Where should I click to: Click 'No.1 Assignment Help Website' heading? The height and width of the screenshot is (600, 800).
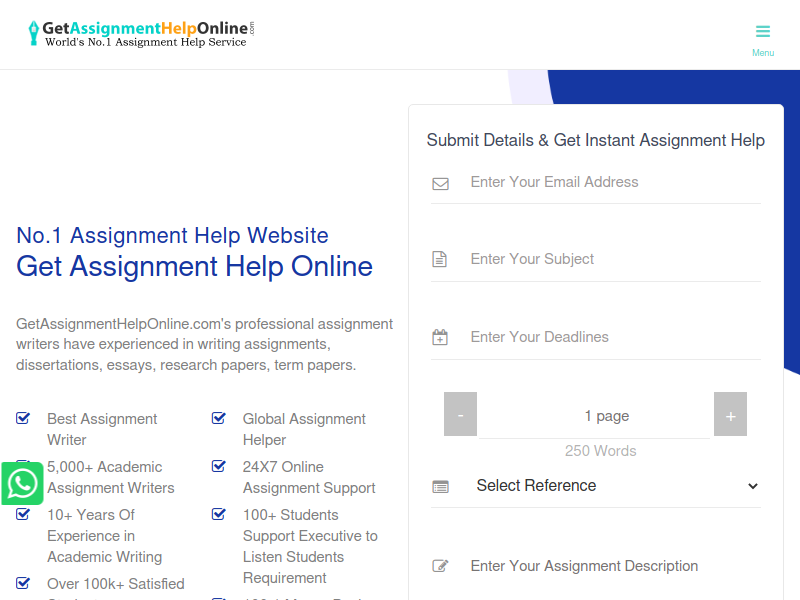[x=172, y=236]
